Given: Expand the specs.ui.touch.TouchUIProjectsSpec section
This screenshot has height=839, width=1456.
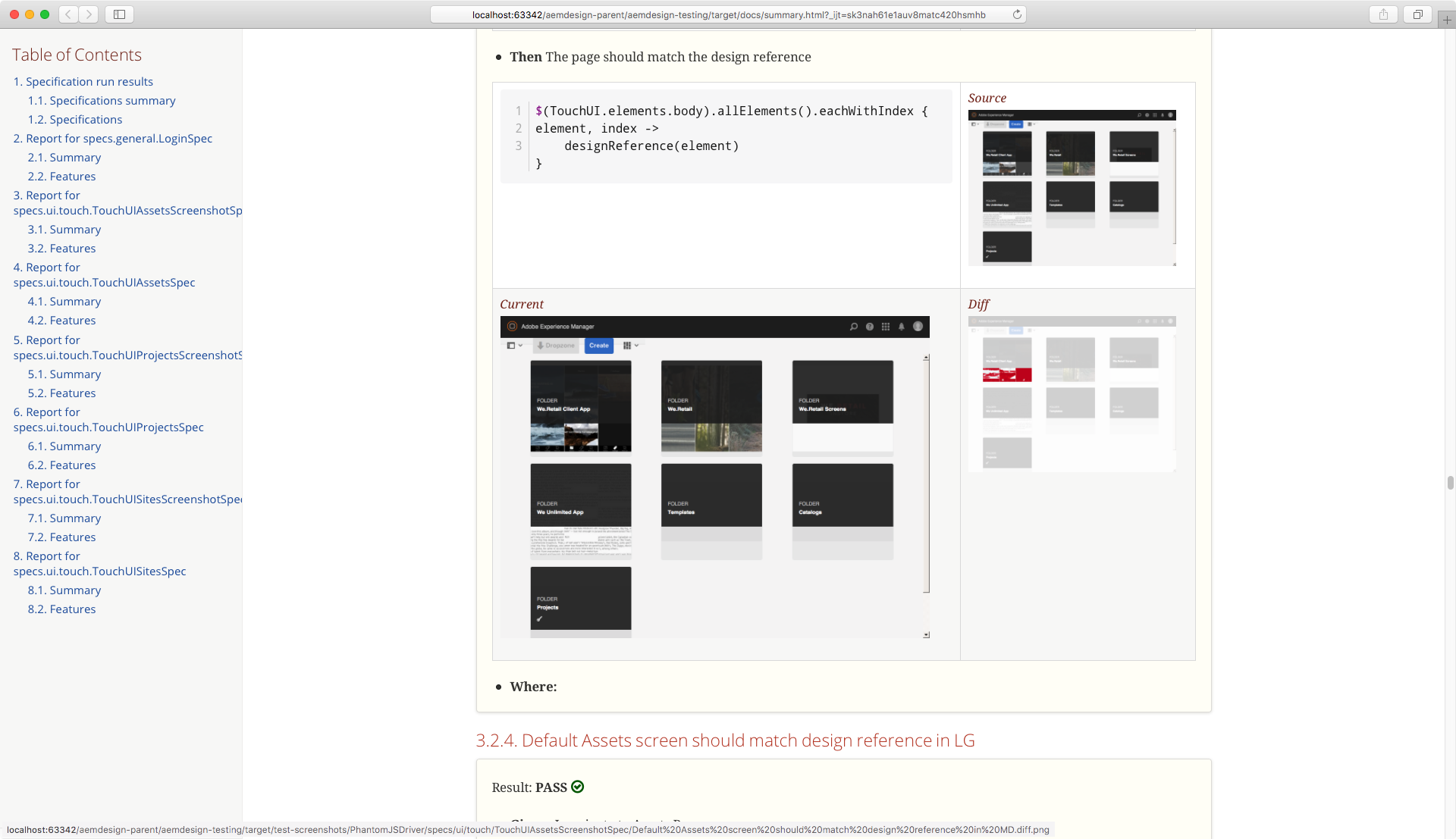Looking at the screenshot, I should [x=108, y=419].
